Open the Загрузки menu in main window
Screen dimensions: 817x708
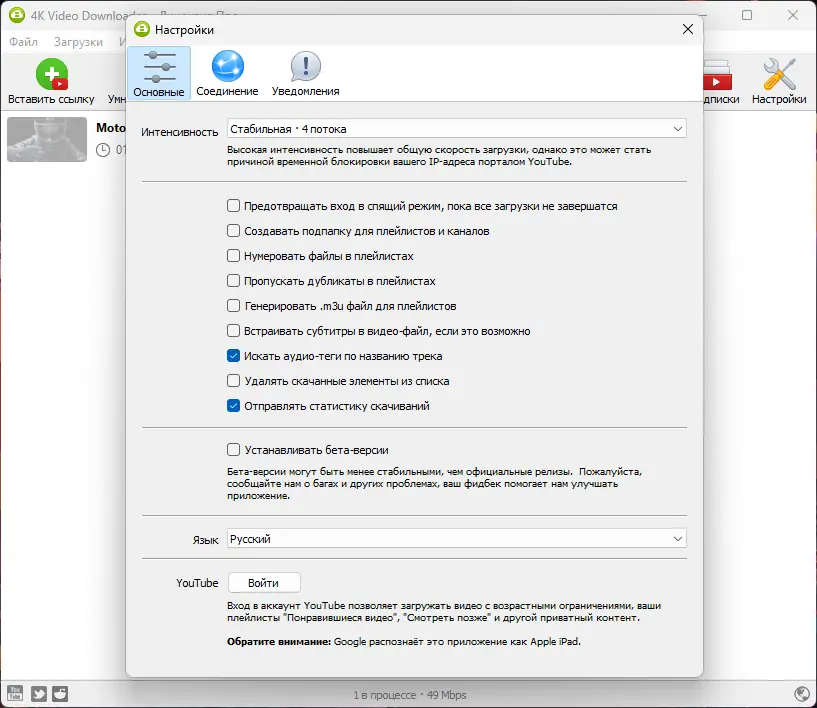78,42
